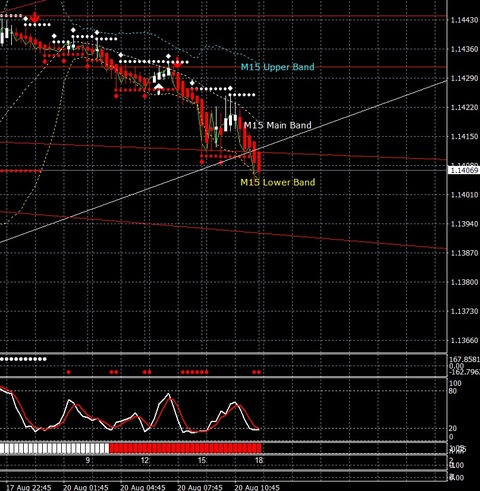Click the M15 Main Band label
This screenshot has height=491, width=480.
click(278, 125)
